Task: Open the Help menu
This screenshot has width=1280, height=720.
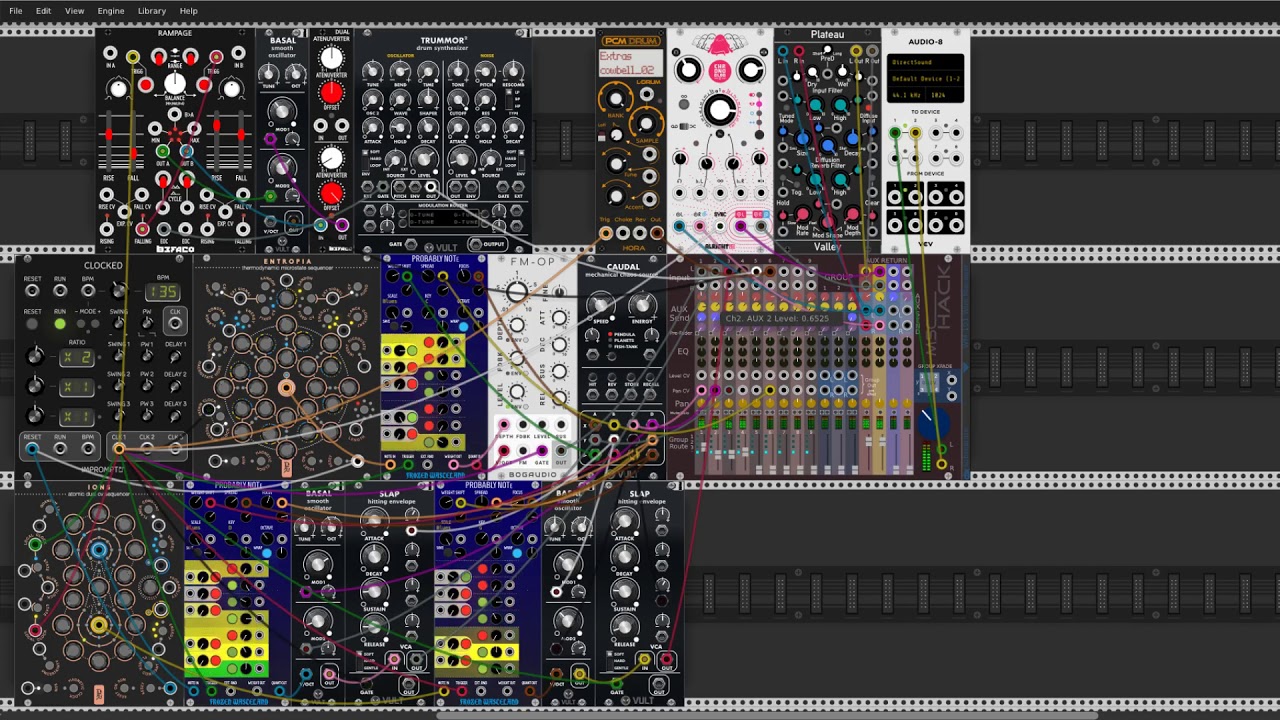Action: coord(188,11)
